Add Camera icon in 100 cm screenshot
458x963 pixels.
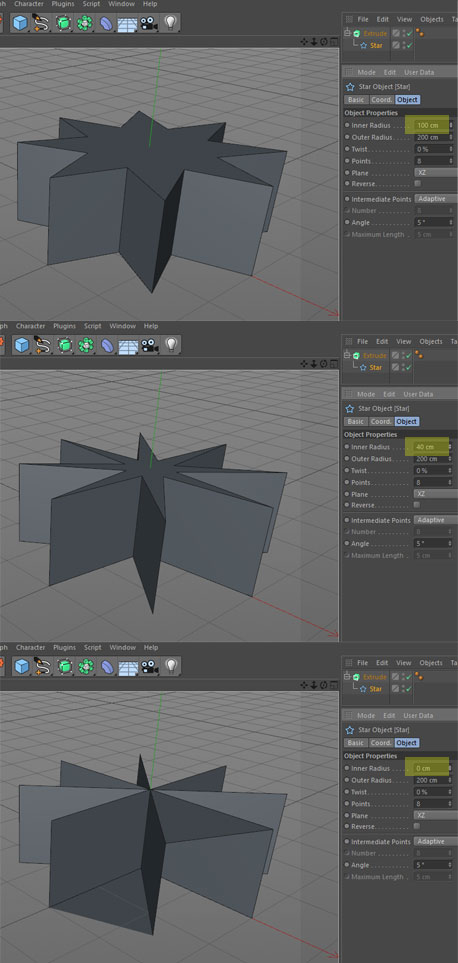(148, 23)
